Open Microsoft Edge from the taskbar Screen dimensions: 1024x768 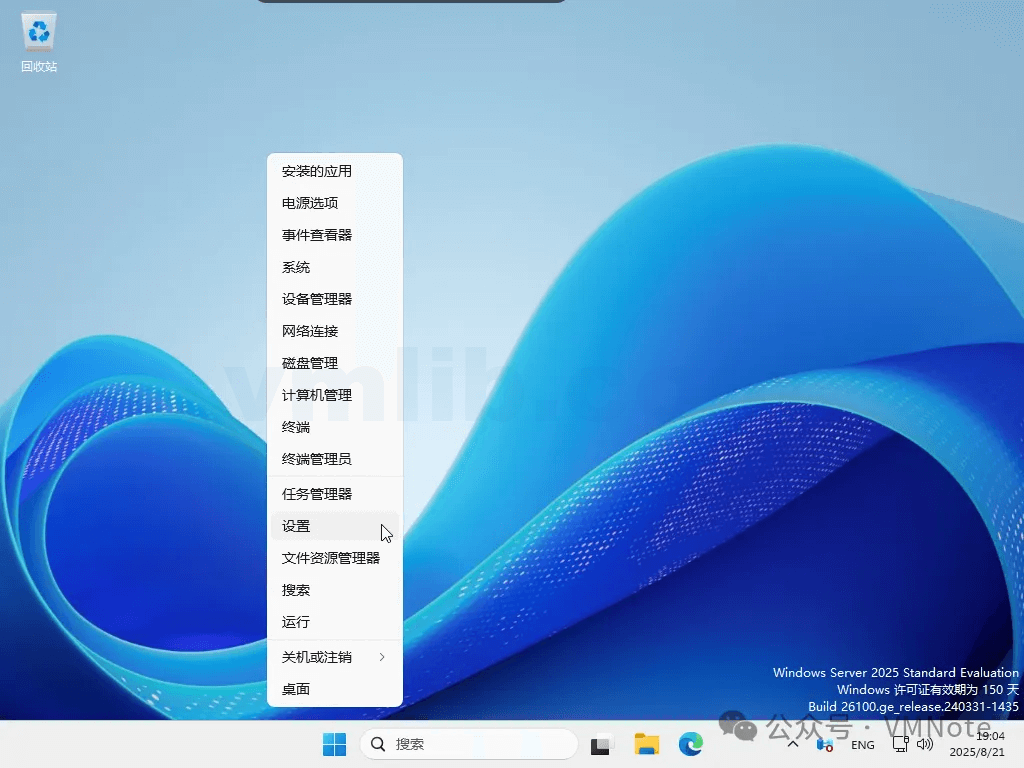click(691, 744)
